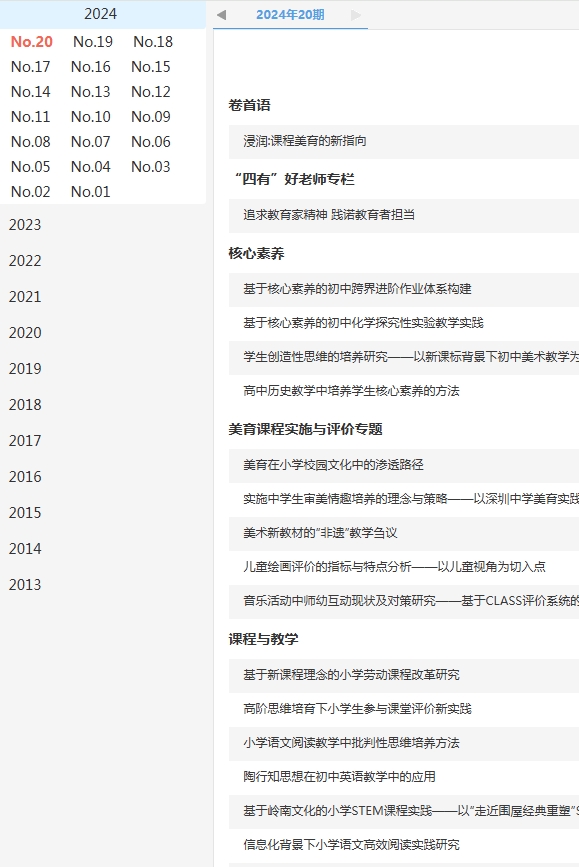579x867 pixels.
Task: Select issue No.19
Action: pyautogui.click(x=93, y=42)
